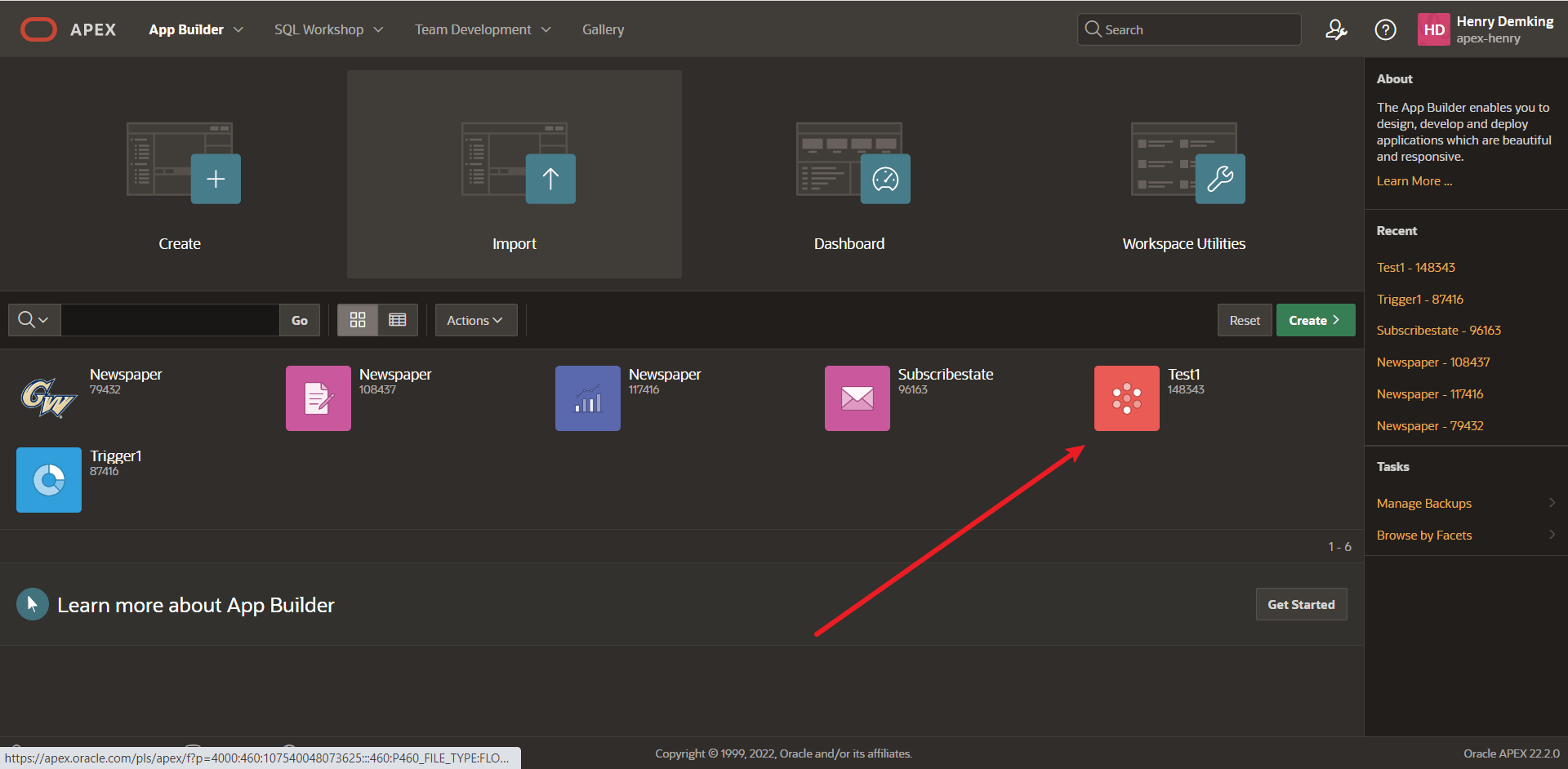Open the Actions dropdown menu
This screenshot has height=769, width=1568.
475,320
